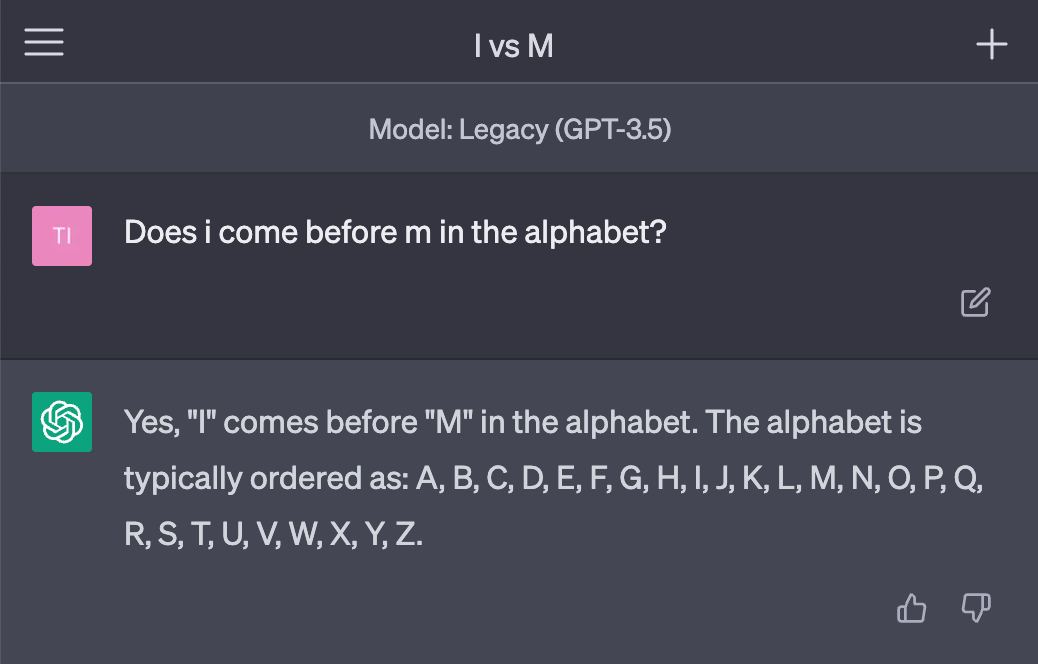
Task: Give the response a thumbs down
Action: click(x=975, y=607)
